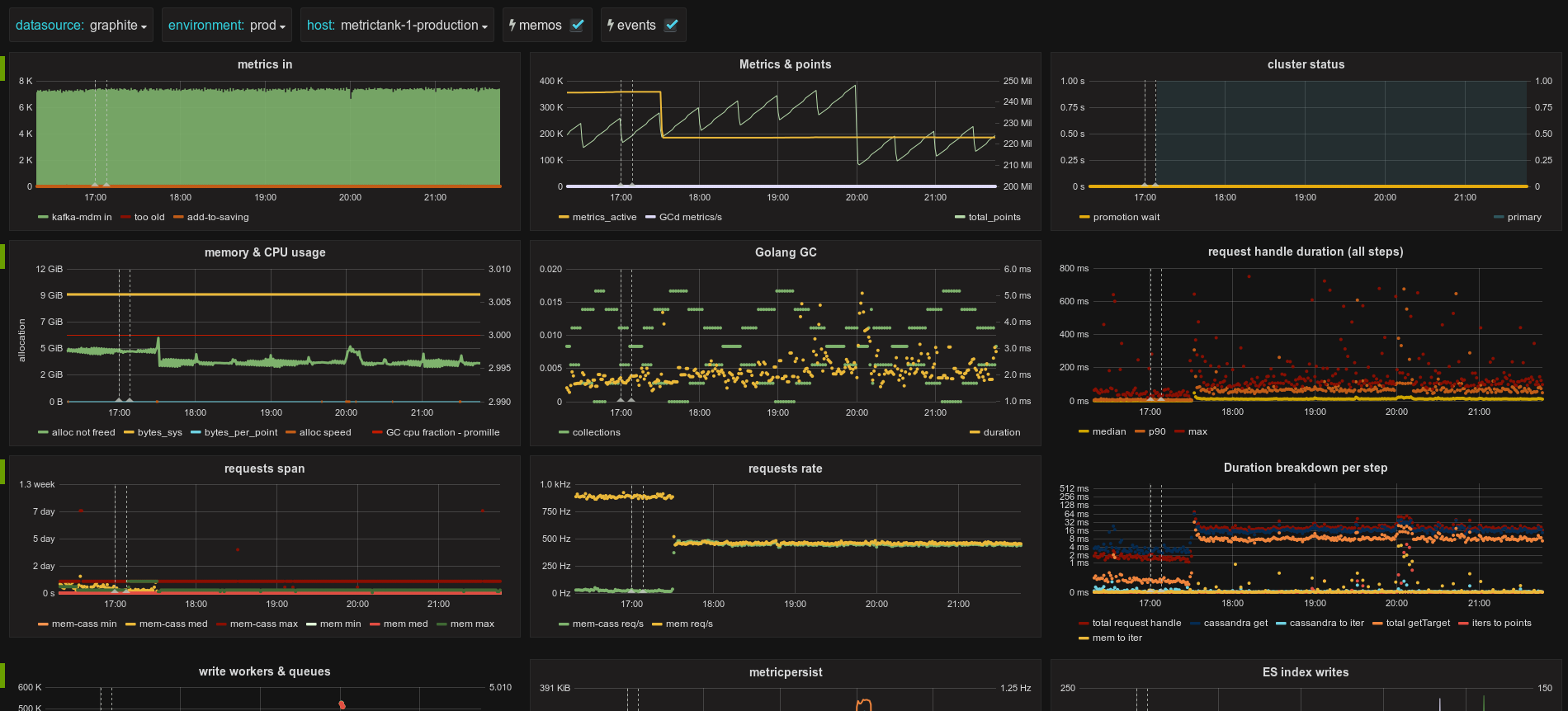Click the 'promotion wait' legend color line

click(1084, 217)
